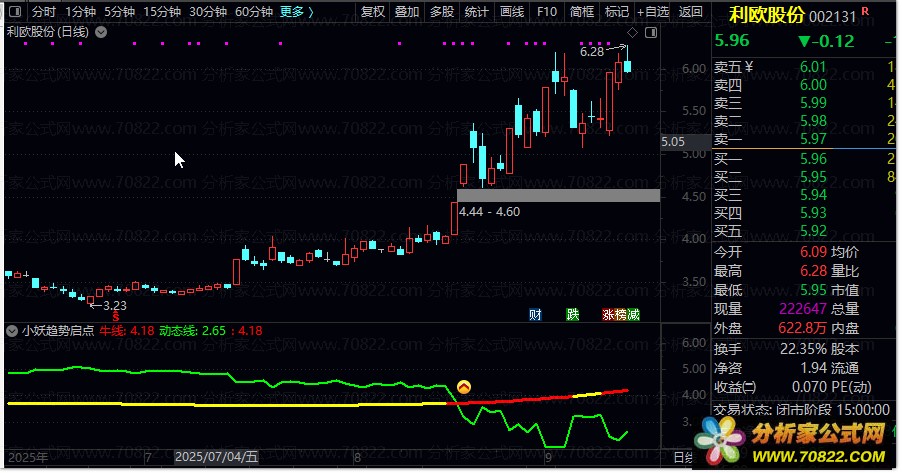The height and width of the screenshot is (473, 902).
Task: Select the 卖二 price 5.98
Action: [813, 121]
